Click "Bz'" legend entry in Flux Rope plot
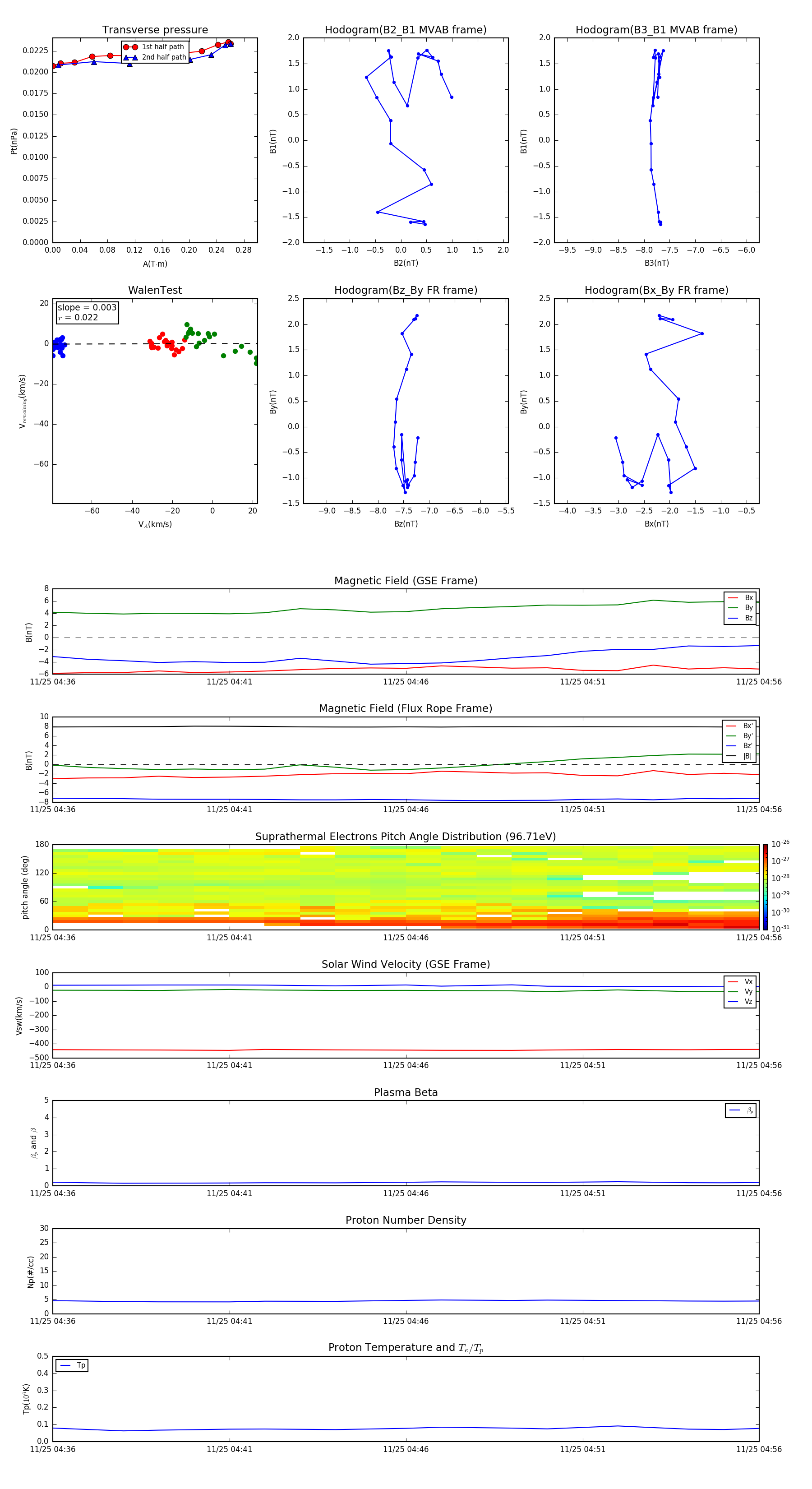This screenshot has height=1489, width=812. coord(740,746)
